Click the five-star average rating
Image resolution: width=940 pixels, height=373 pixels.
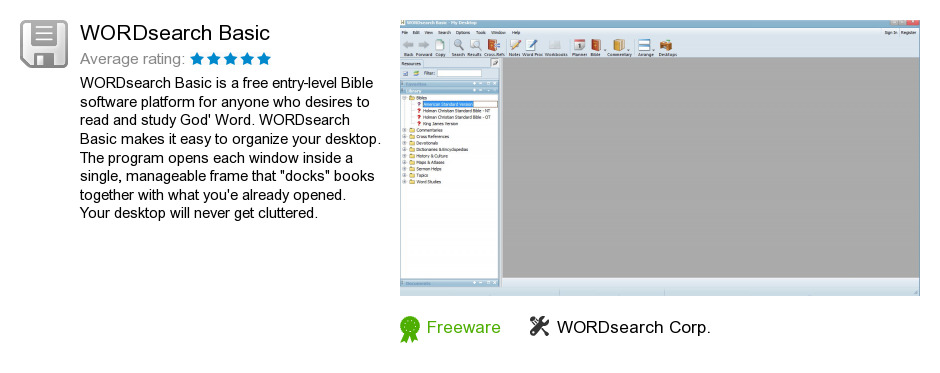(x=231, y=59)
